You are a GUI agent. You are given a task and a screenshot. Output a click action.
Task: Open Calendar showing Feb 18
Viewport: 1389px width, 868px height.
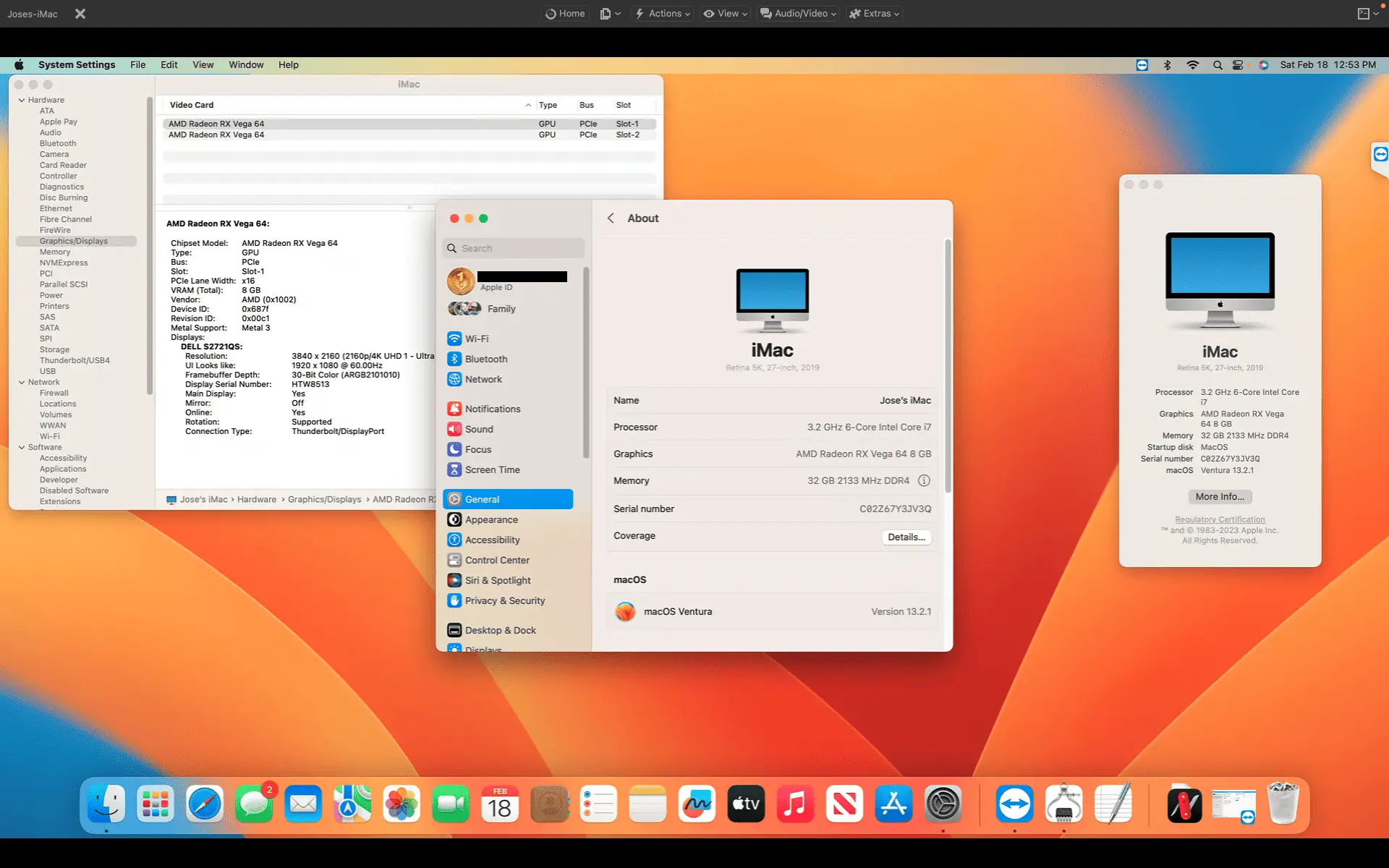coord(500,804)
